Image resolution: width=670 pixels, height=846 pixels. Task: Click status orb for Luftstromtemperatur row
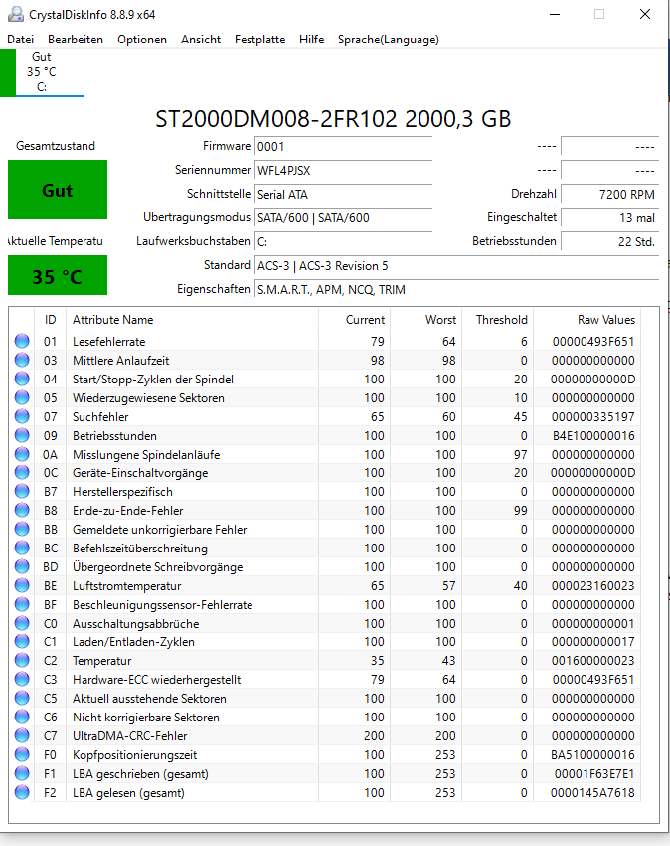tap(22, 585)
